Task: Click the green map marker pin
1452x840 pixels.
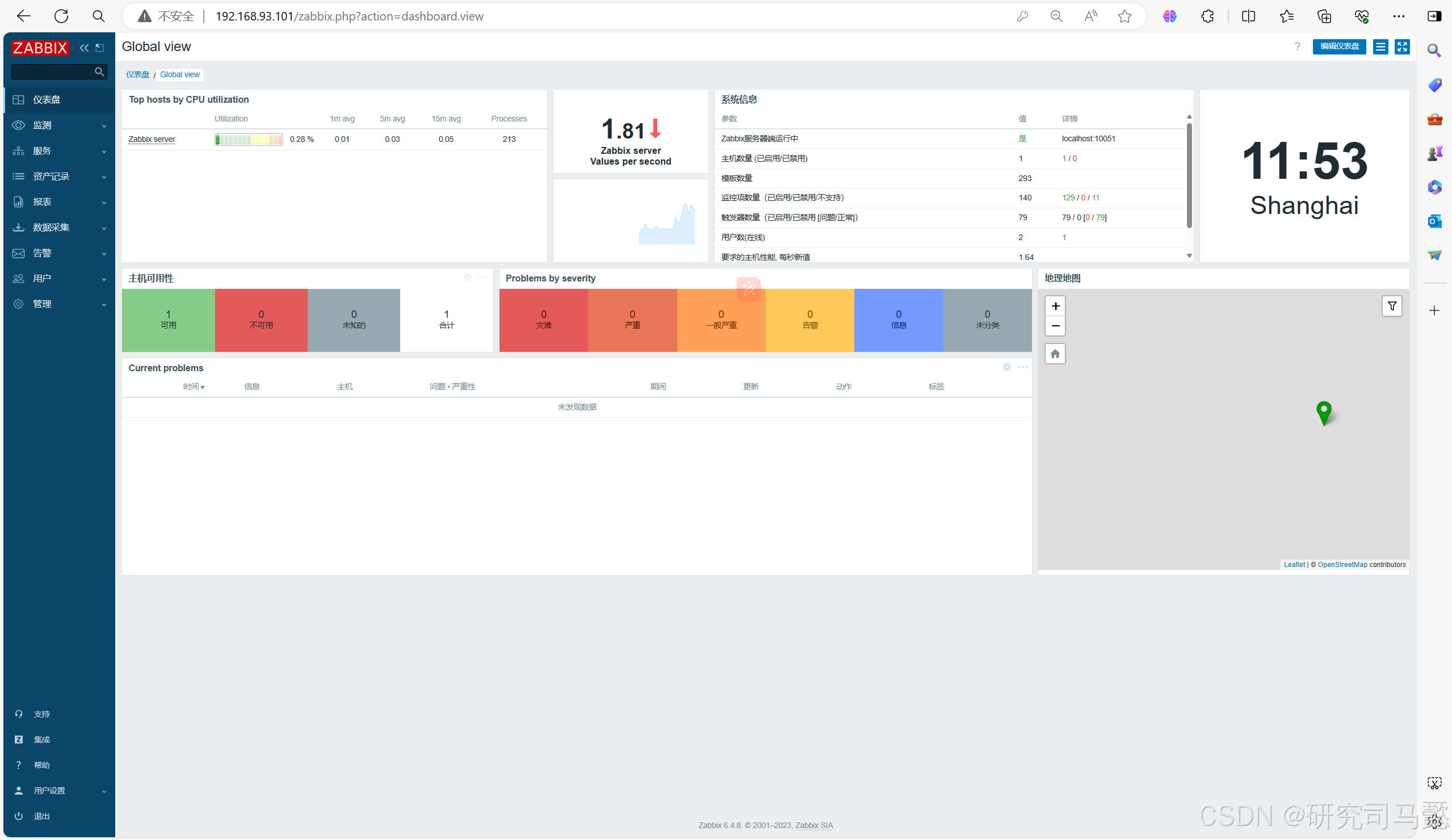Action: pos(1324,413)
